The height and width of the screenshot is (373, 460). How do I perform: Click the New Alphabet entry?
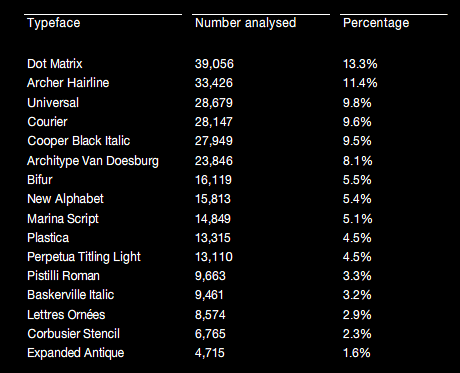[x=65, y=199]
